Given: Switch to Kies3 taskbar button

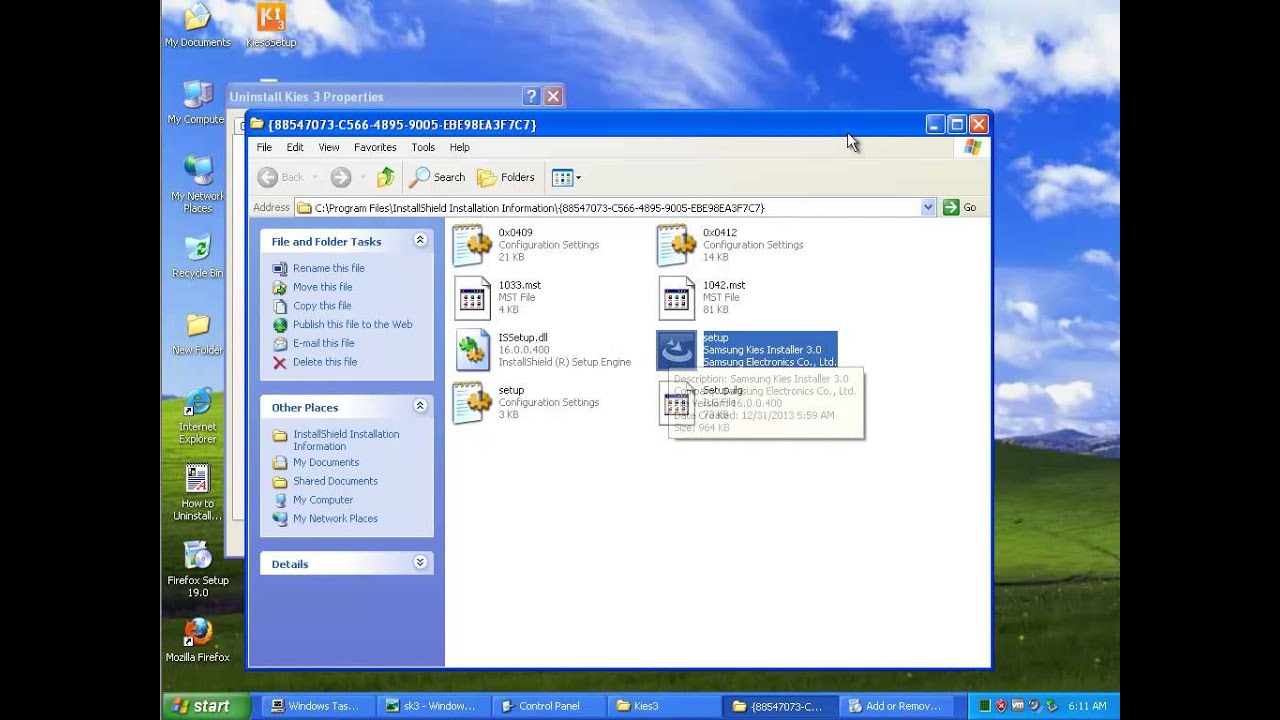Looking at the screenshot, I should point(664,706).
